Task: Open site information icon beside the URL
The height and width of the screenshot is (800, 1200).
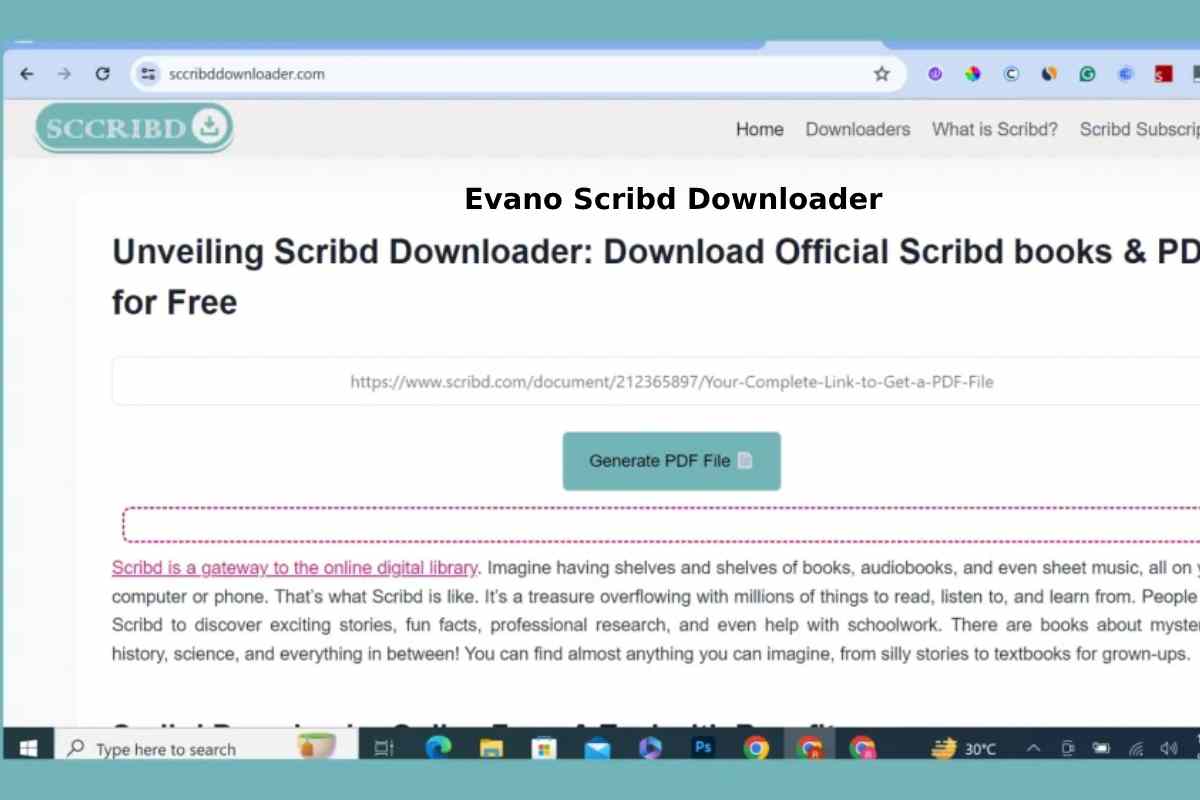Action: pos(148,74)
